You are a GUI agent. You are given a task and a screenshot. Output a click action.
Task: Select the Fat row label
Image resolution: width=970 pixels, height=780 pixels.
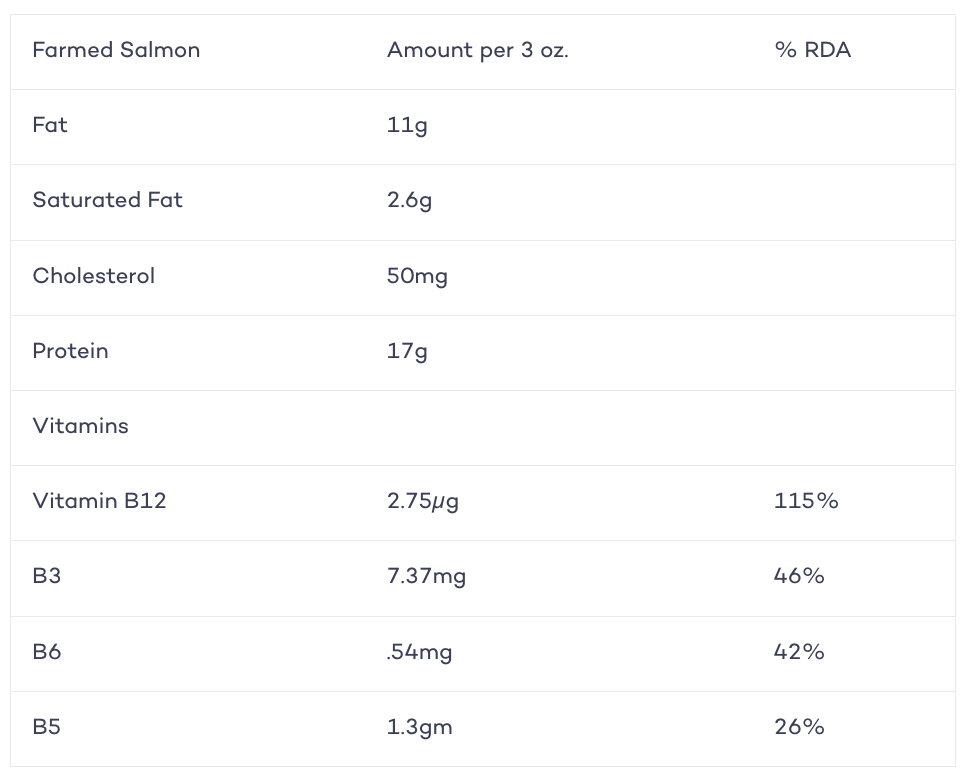click(x=49, y=125)
